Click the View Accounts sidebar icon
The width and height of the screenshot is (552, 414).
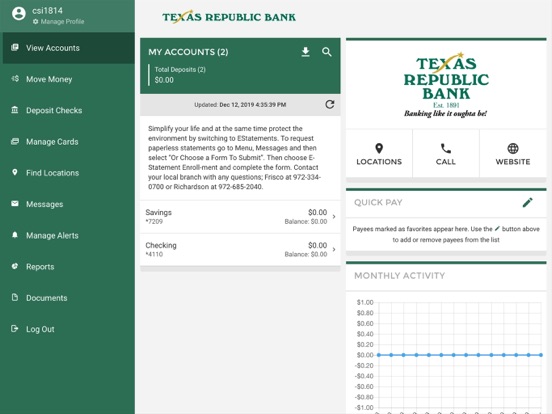(15, 48)
